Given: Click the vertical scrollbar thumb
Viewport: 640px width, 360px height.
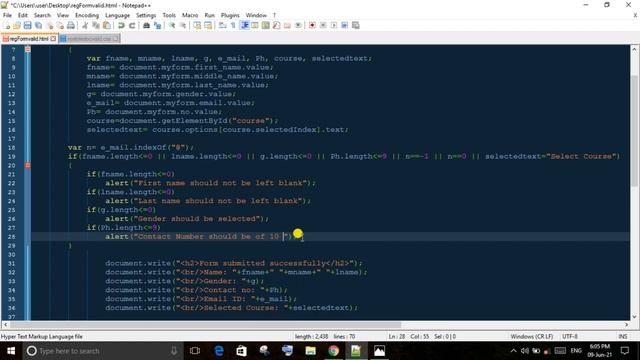Looking at the screenshot, I should (634, 130).
